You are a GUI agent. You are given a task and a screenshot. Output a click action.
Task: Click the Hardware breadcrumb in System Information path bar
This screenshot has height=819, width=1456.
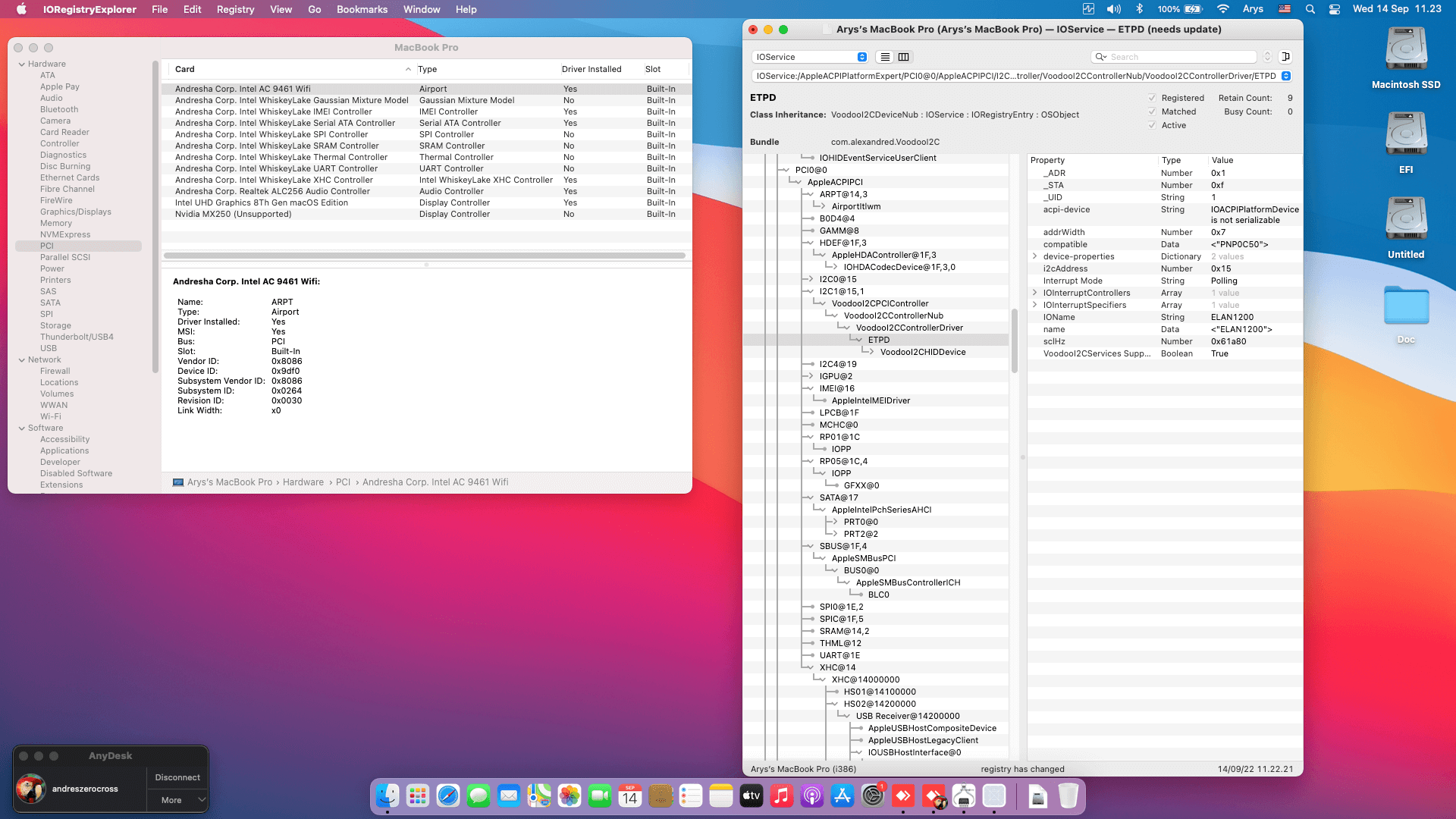click(x=303, y=482)
